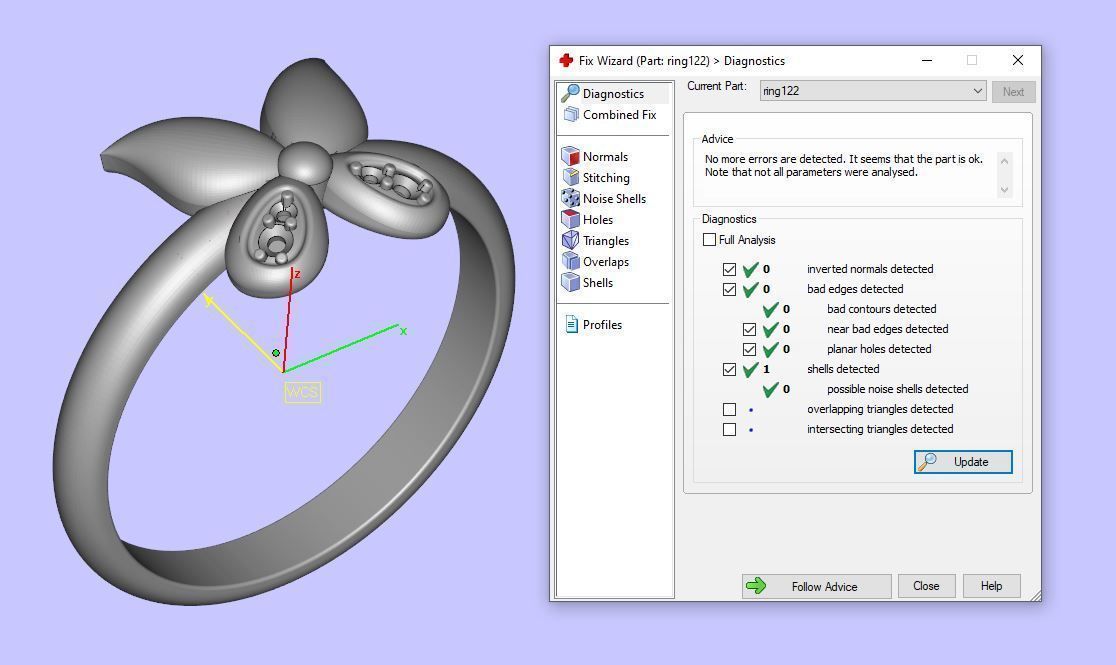Click the Follow Advice button

click(x=816, y=586)
